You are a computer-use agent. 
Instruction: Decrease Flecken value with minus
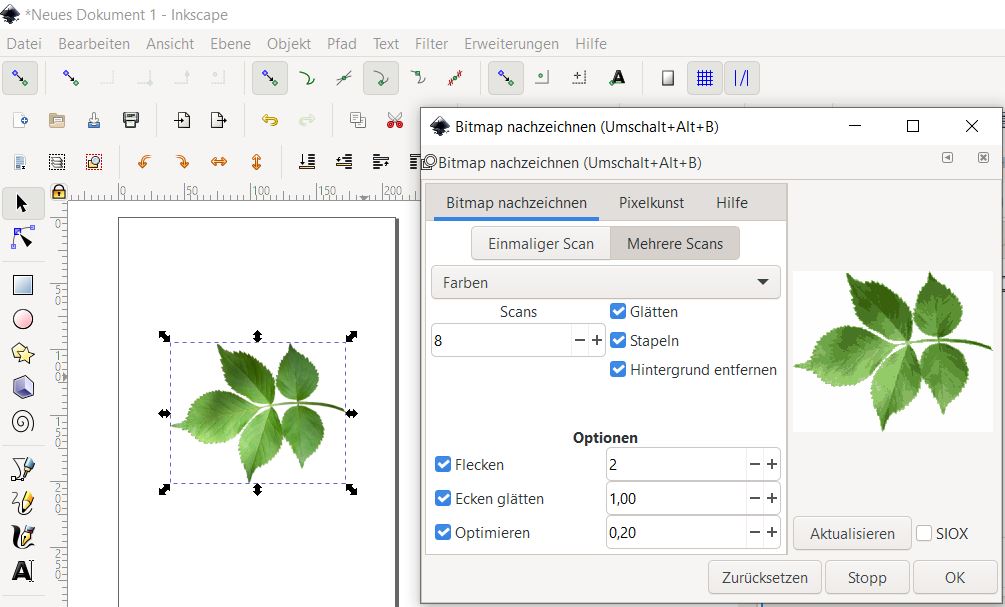(754, 465)
